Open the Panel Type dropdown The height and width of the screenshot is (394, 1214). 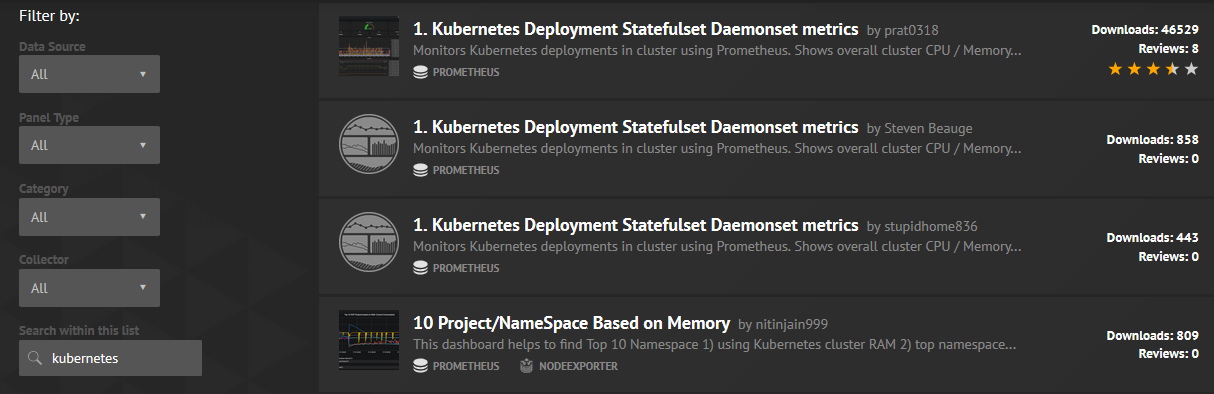tap(89, 145)
